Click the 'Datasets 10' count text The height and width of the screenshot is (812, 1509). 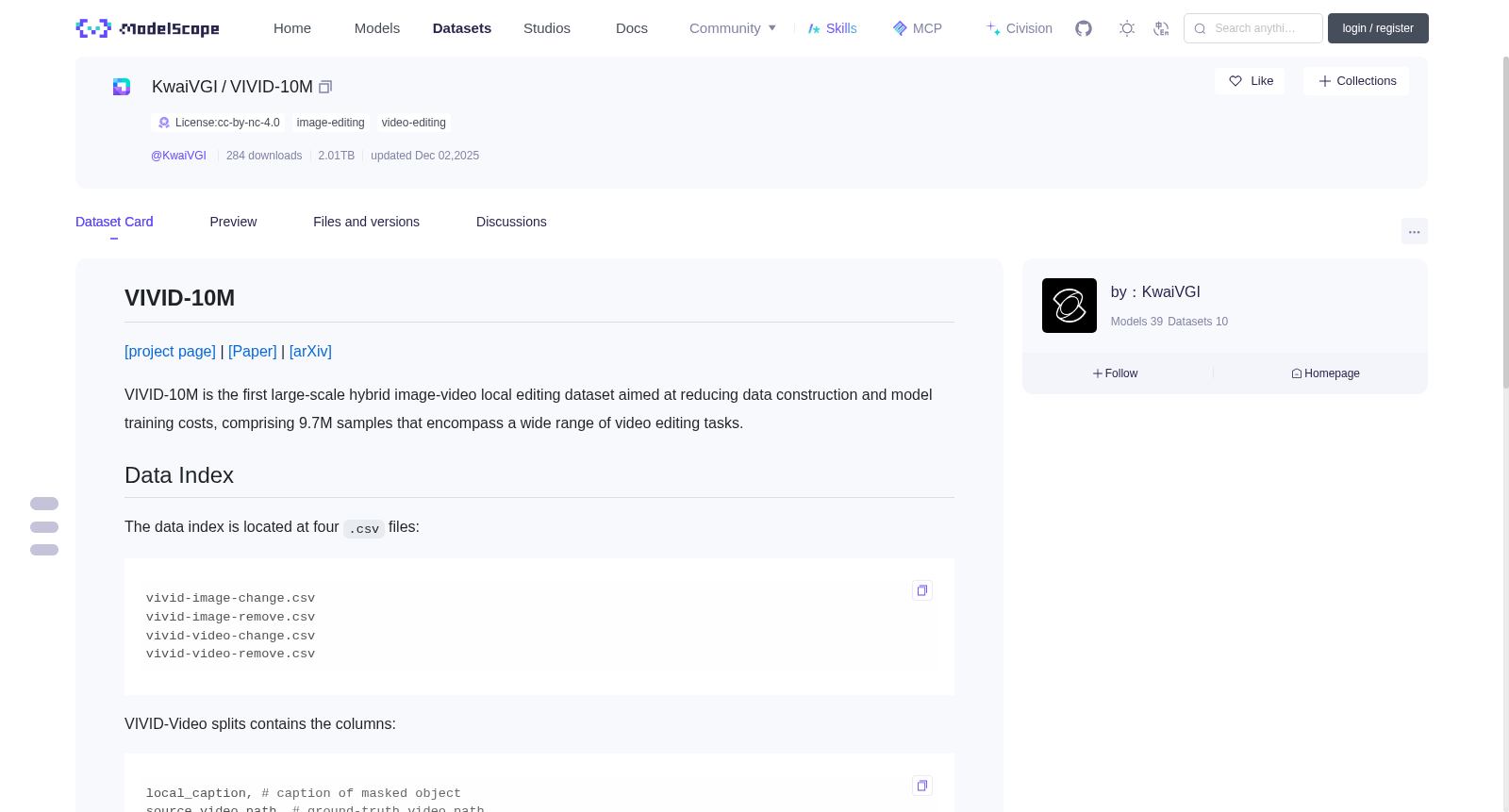1198,322
